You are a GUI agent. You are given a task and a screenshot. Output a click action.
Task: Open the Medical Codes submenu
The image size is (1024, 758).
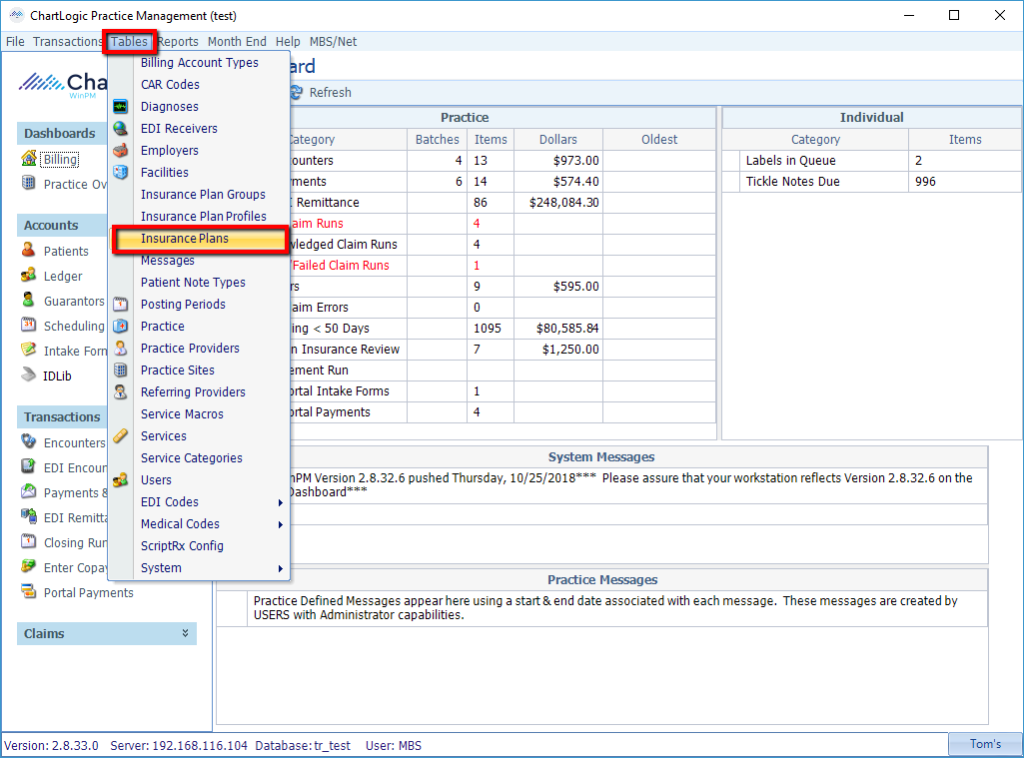179,524
